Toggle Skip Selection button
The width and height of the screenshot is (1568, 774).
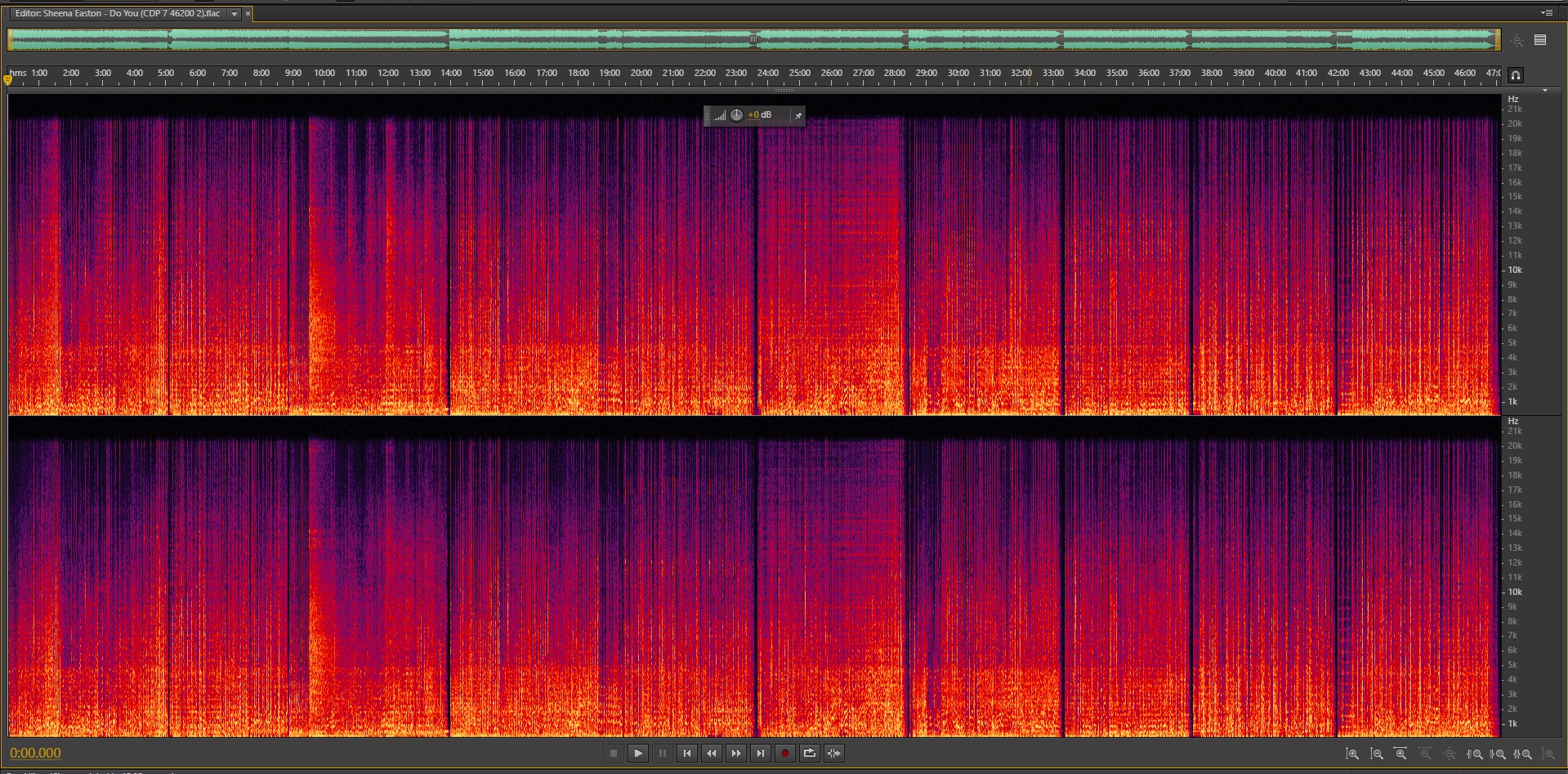click(x=833, y=754)
